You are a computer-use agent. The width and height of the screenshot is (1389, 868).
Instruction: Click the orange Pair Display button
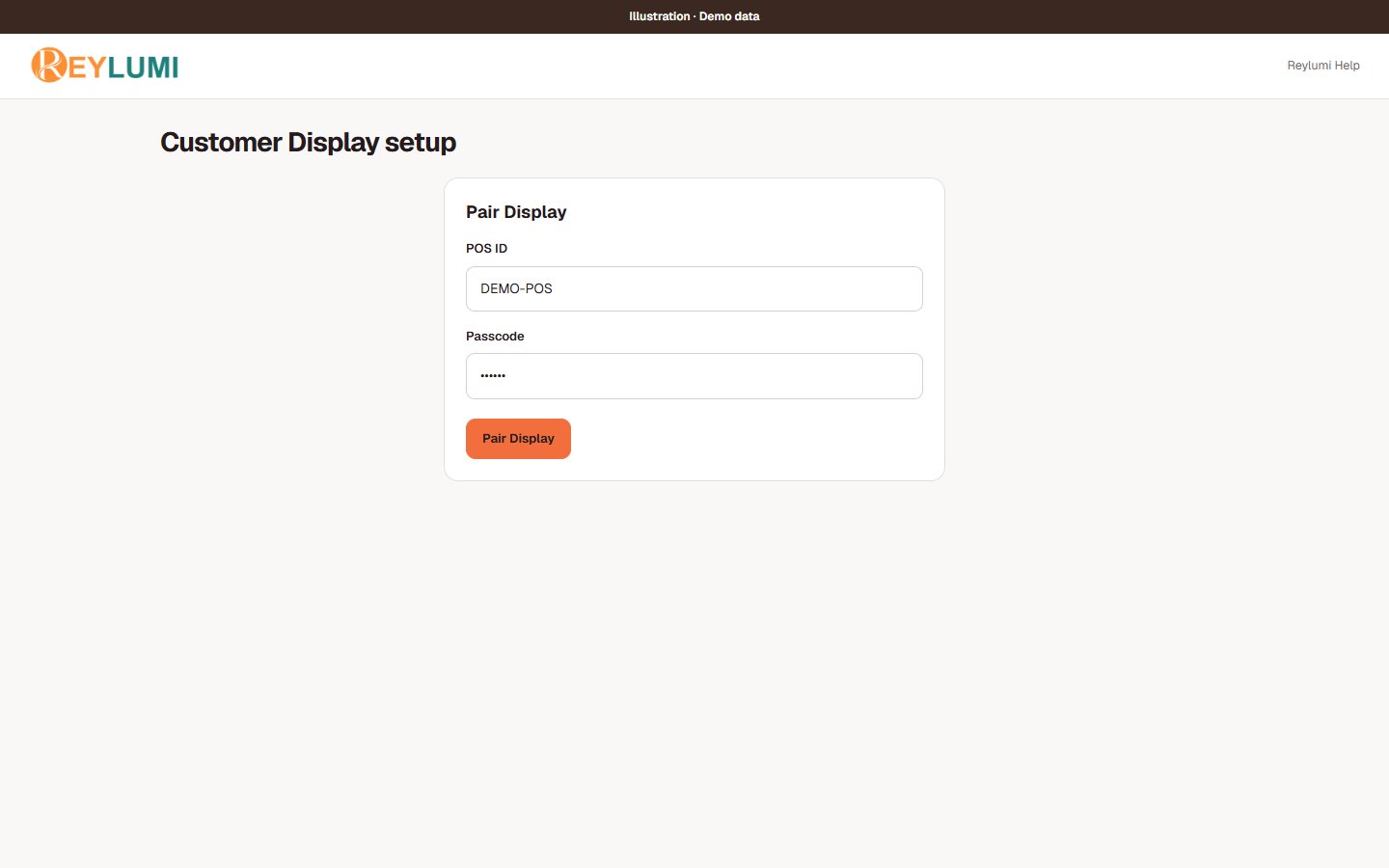click(518, 439)
